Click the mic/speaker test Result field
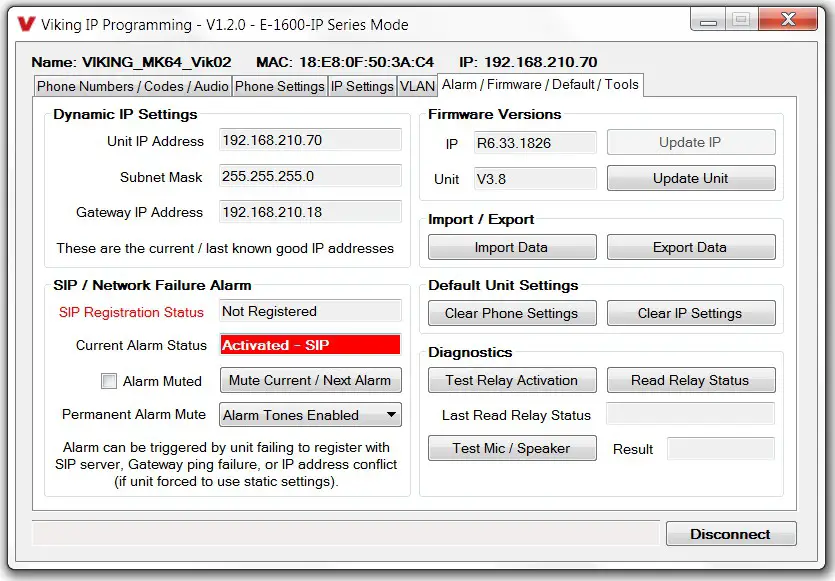Screen dimensions: 835x581 tap(721, 449)
